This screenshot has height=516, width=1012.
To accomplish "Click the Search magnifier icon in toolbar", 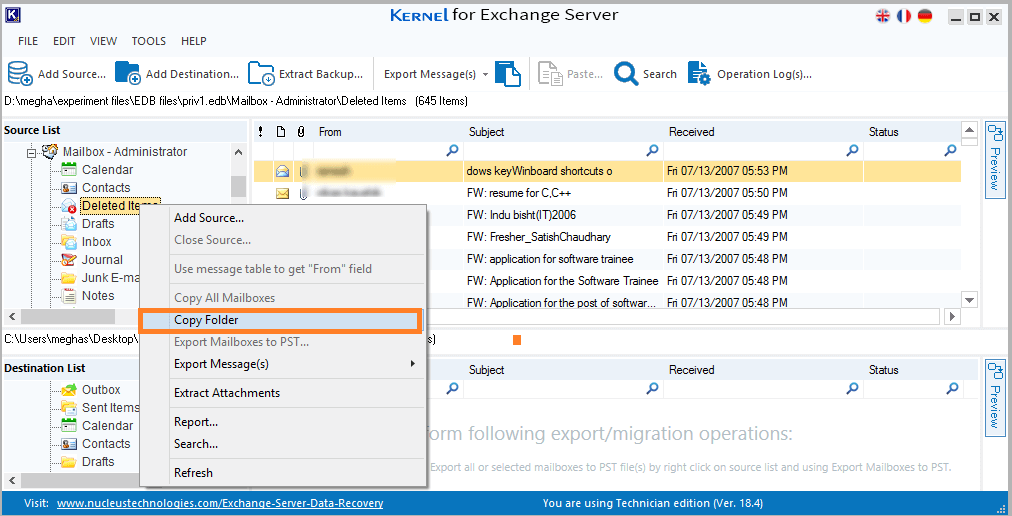I will click(626, 74).
